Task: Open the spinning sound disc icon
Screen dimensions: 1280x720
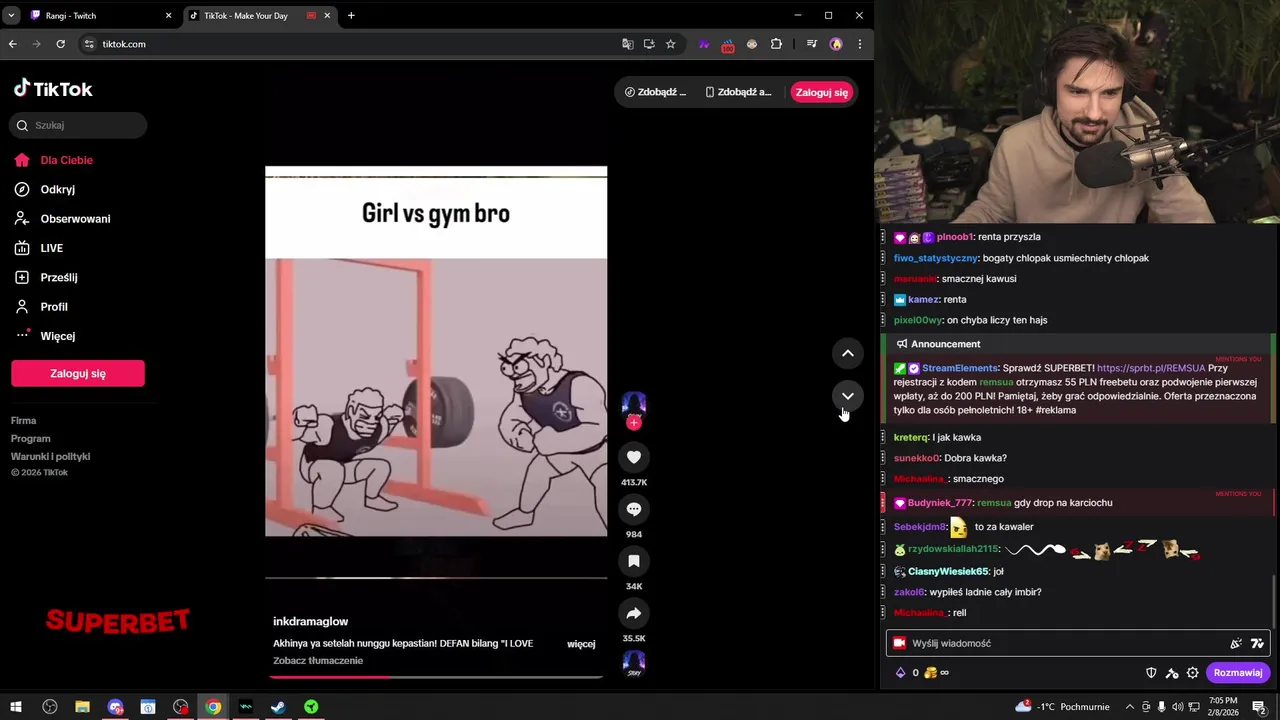Action: point(634,663)
